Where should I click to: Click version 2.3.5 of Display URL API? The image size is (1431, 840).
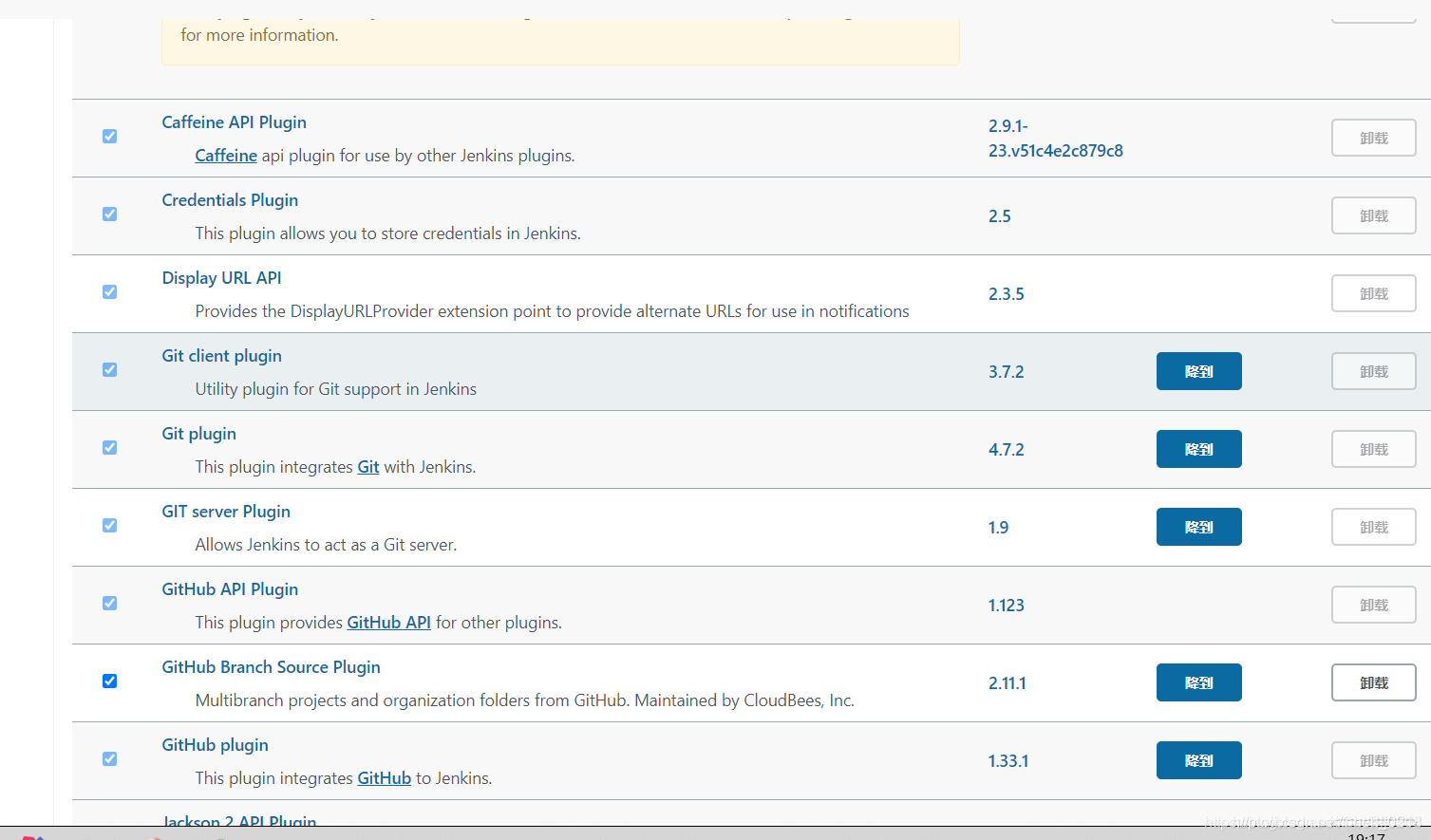[x=1006, y=294]
